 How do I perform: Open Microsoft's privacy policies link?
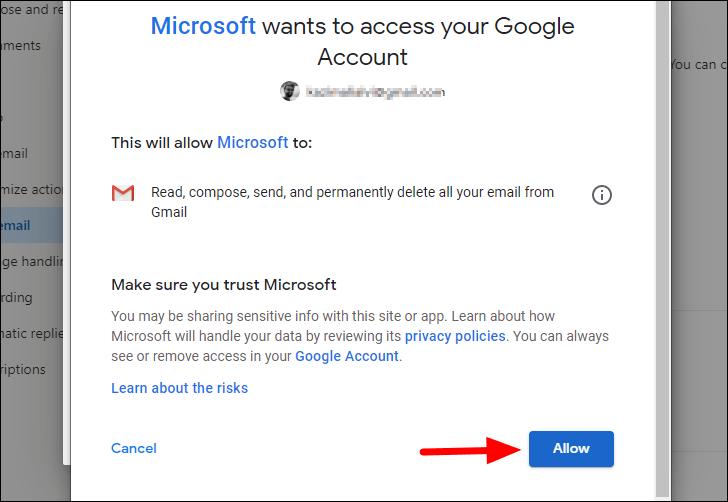click(455, 336)
